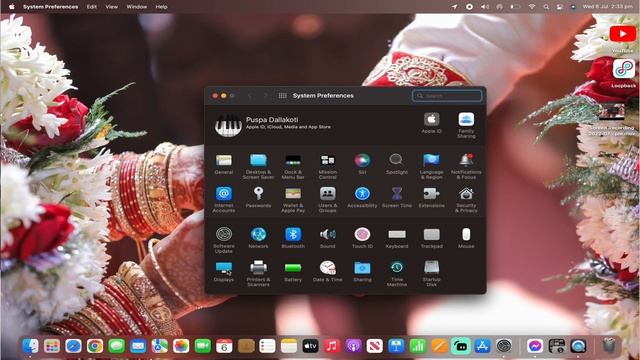Open the Edit menu
This screenshot has width=640, height=360.
92,7
